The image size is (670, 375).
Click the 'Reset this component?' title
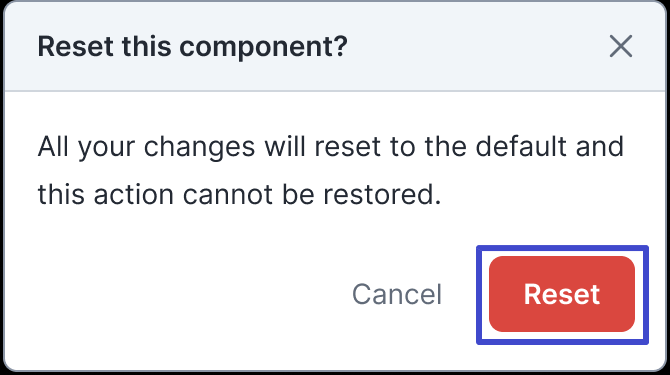(x=193, y=47)
